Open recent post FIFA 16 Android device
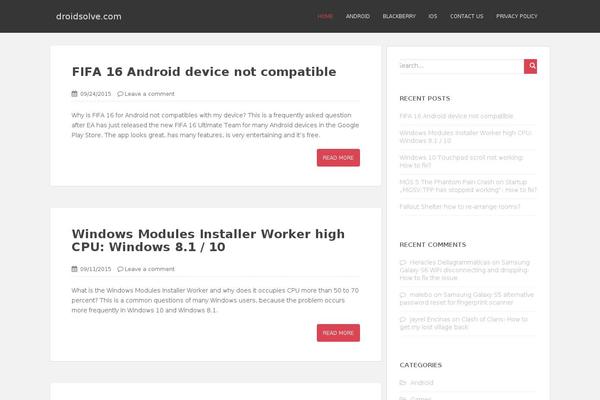600x400 pixels. click(456, 116)
